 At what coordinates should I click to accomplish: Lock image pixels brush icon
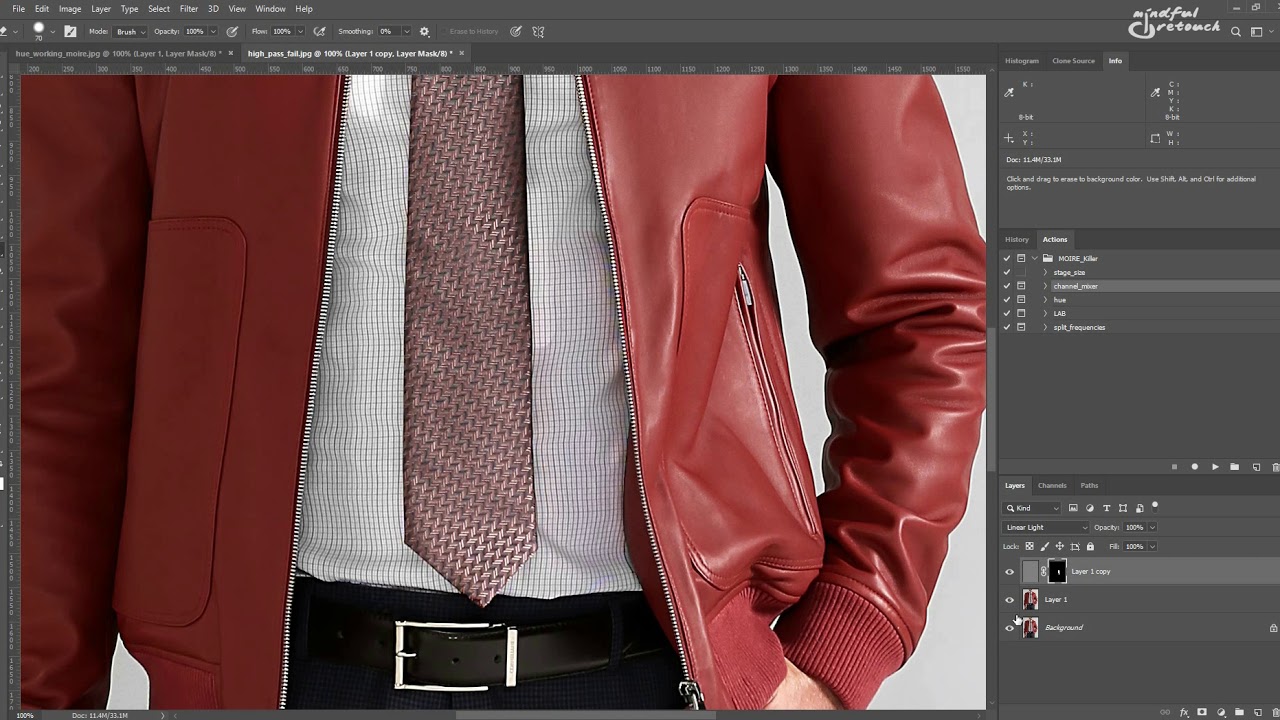point(1045,546)
